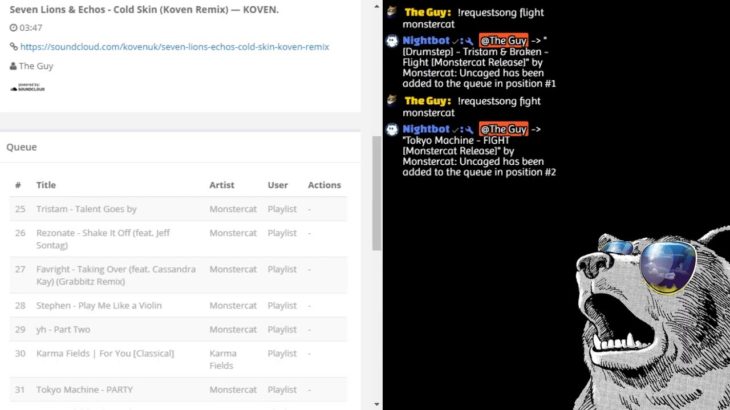The image size is (730, 410).
Task: Click the bear with sunglasses image
Action: point(652,319)
